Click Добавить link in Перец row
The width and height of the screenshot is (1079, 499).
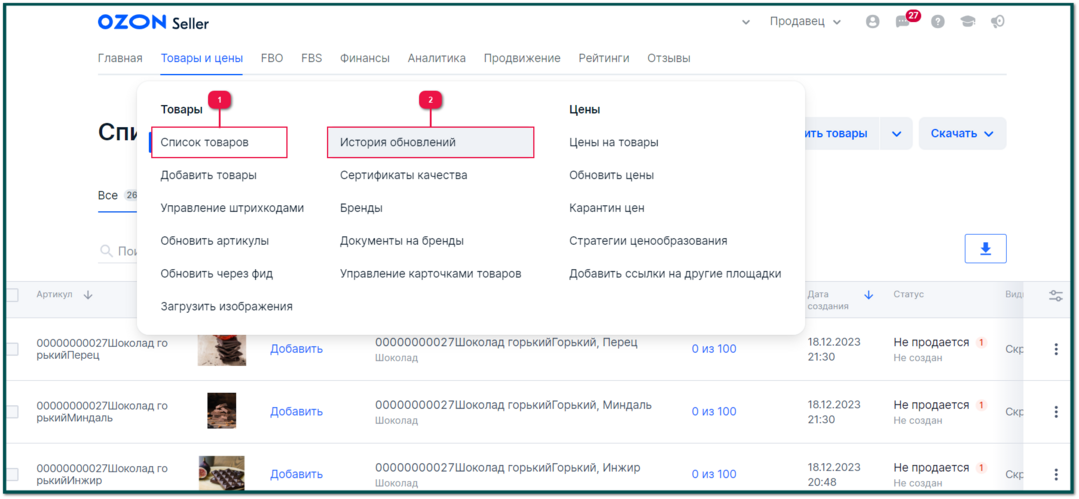click(x=296, y=349)
